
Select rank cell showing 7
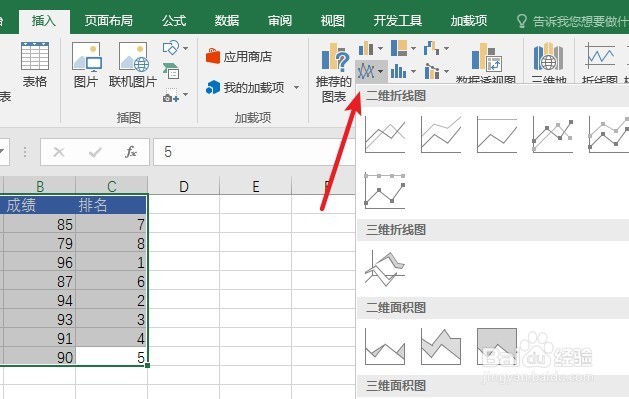(111, 224)
